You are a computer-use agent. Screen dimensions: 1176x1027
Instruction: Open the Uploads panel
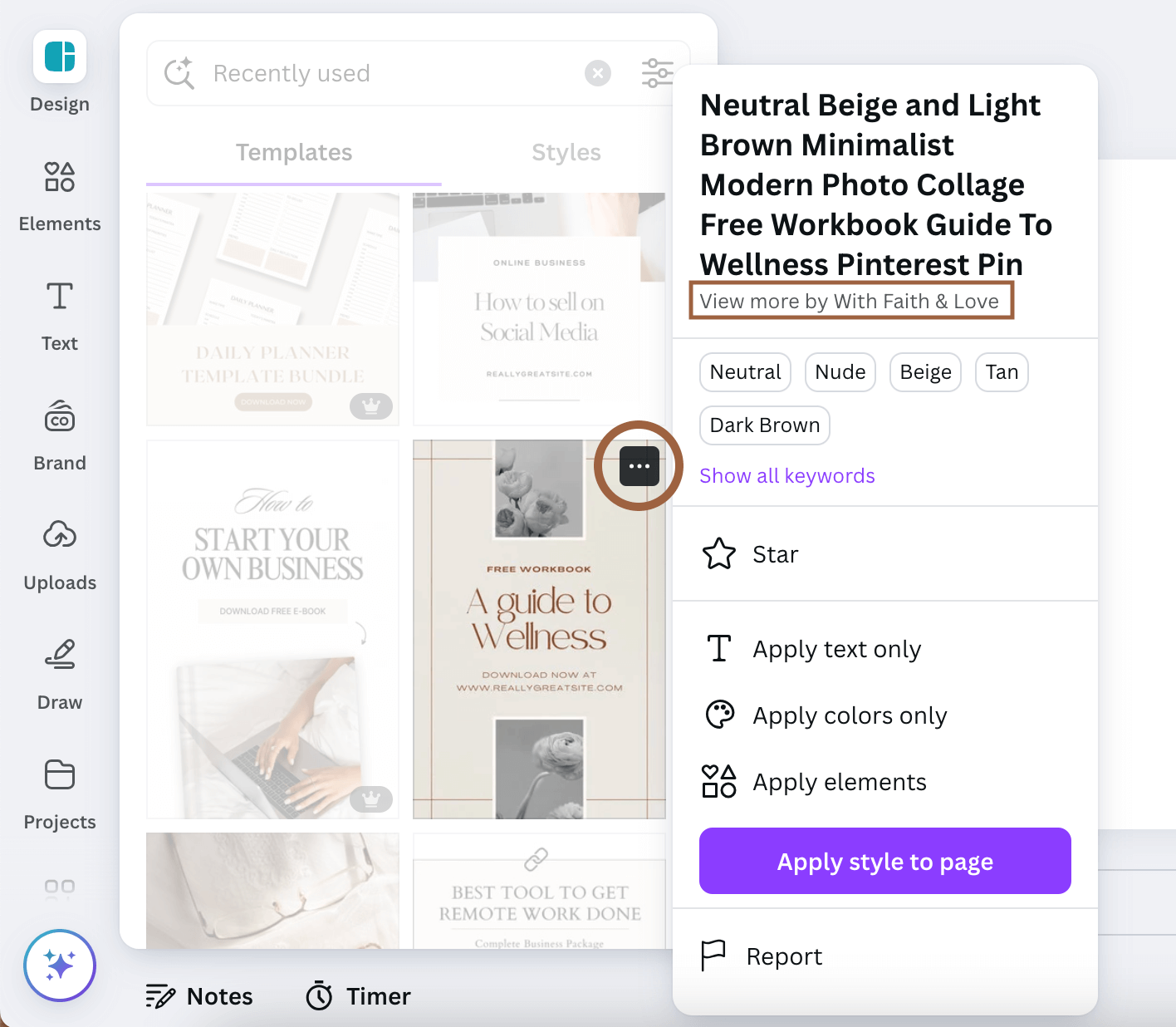point(59,552)
